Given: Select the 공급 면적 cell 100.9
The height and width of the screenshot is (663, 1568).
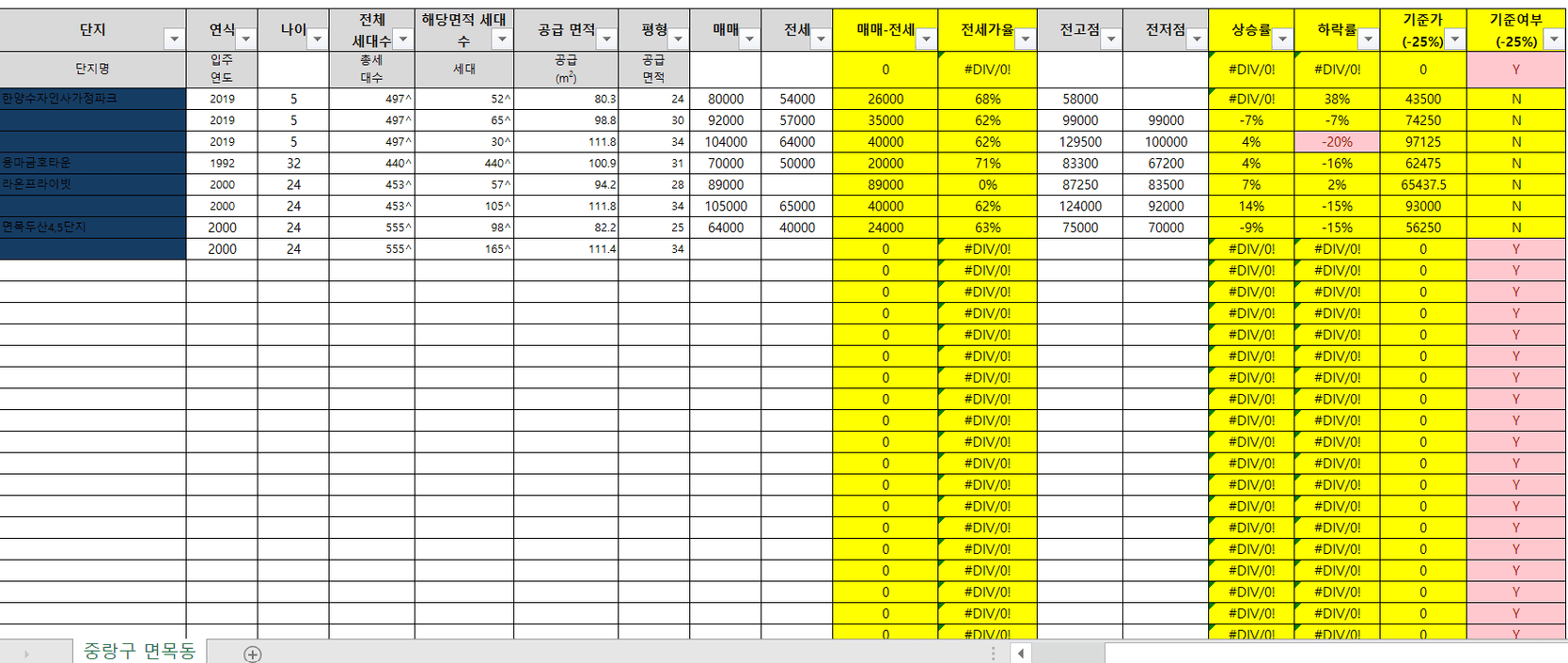Looking at the screenshot, I should click(566, 163).
